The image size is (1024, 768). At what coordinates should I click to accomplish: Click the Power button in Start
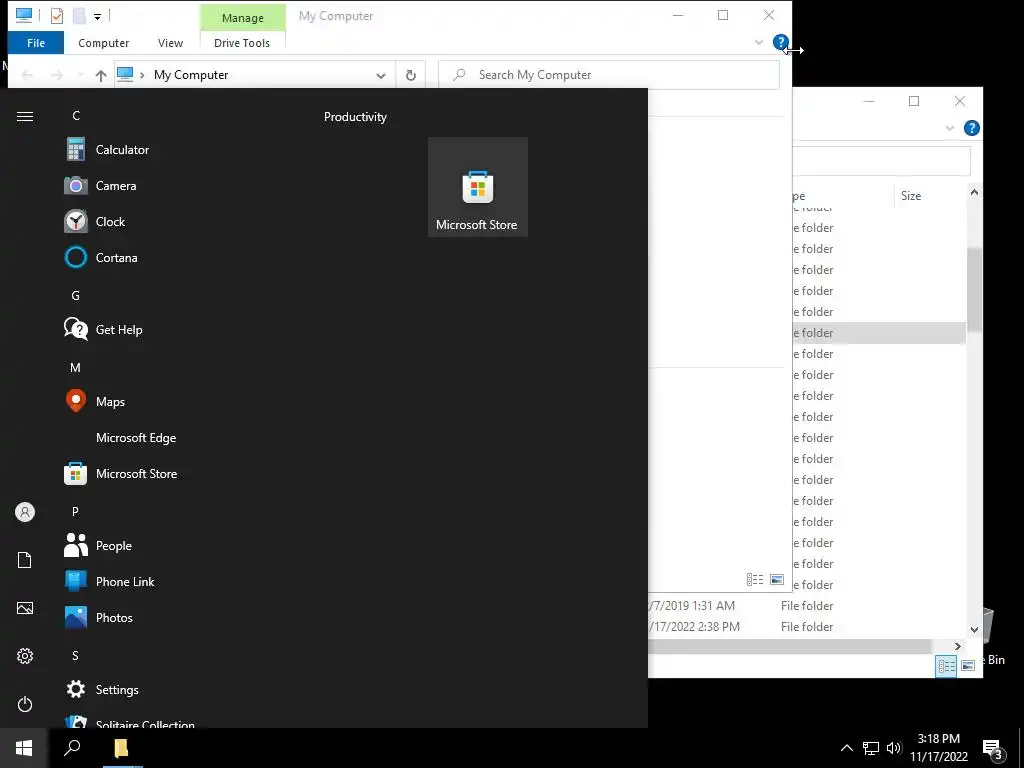pyautogui.click(x=25, y=704)
